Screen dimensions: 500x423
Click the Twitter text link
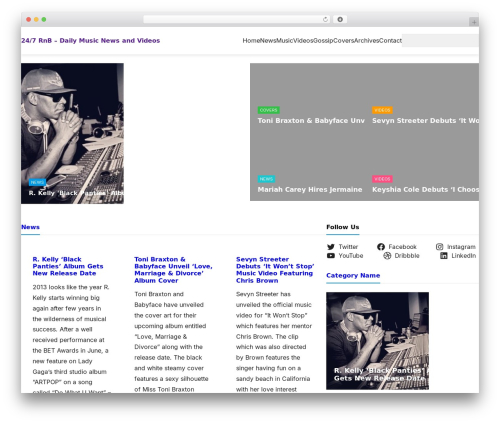(348, 247)
